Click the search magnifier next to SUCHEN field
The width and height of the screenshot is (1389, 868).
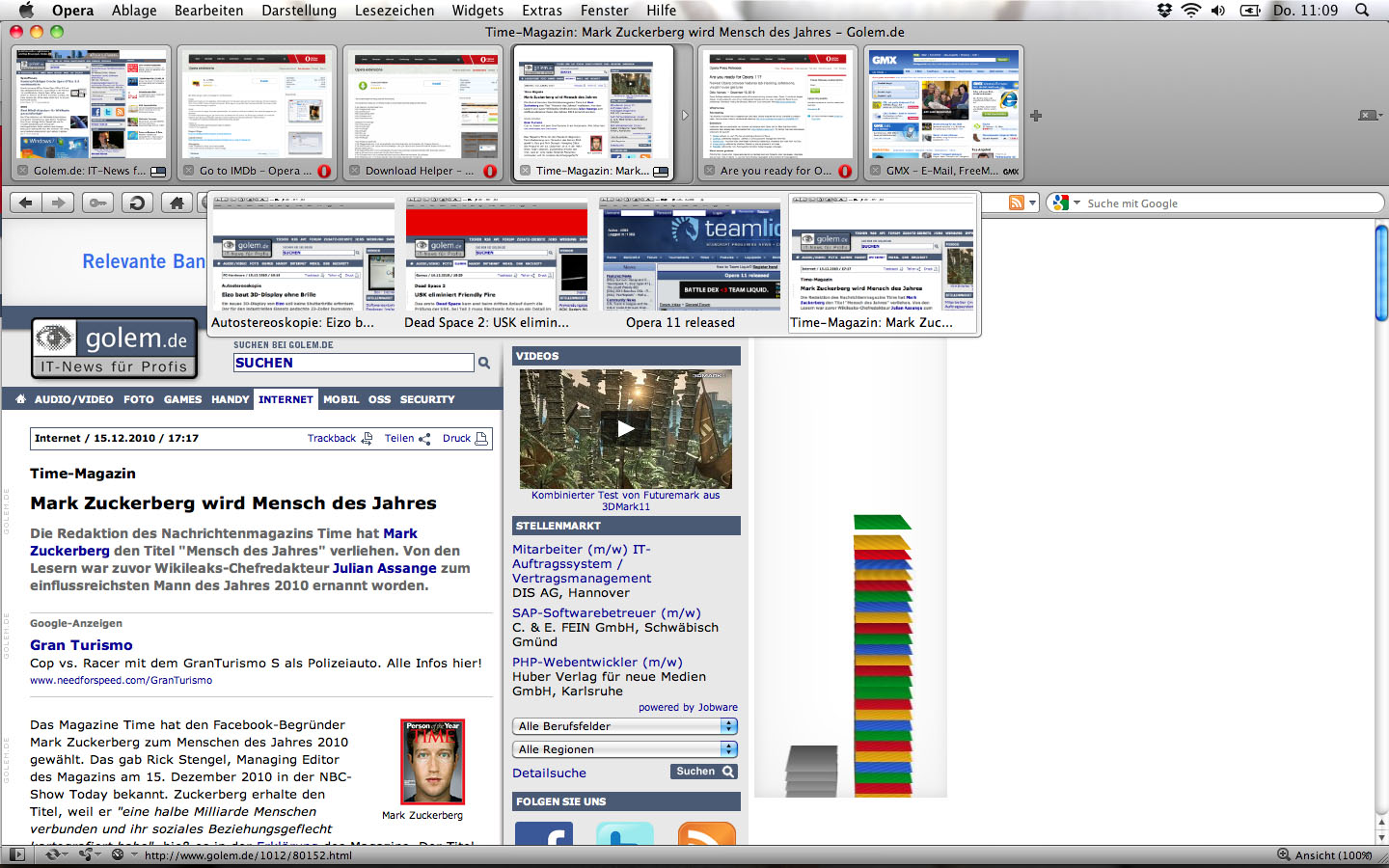[x=484, y=364]
